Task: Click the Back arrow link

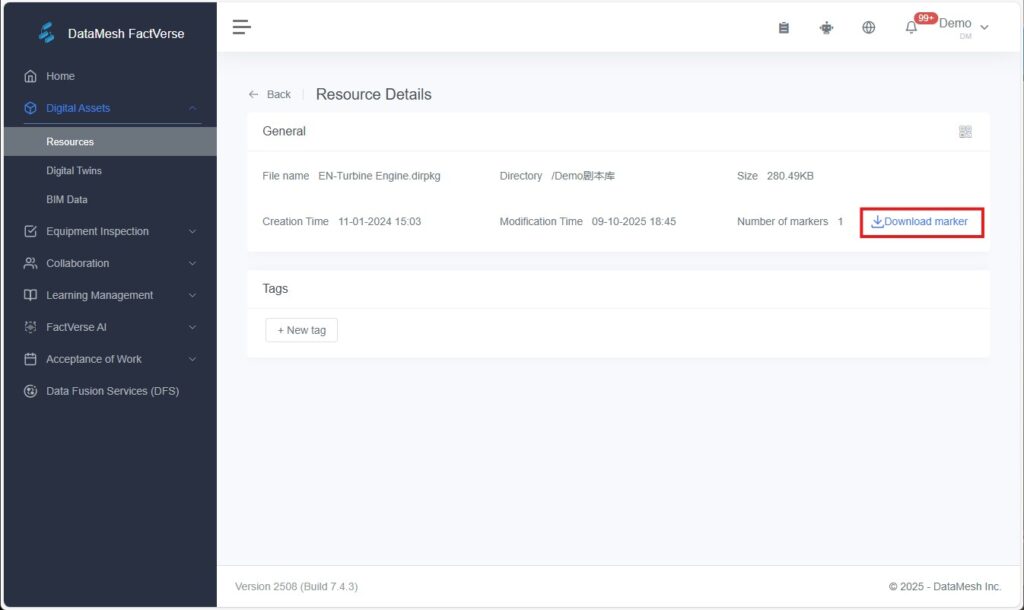Action: coord(269,94)
